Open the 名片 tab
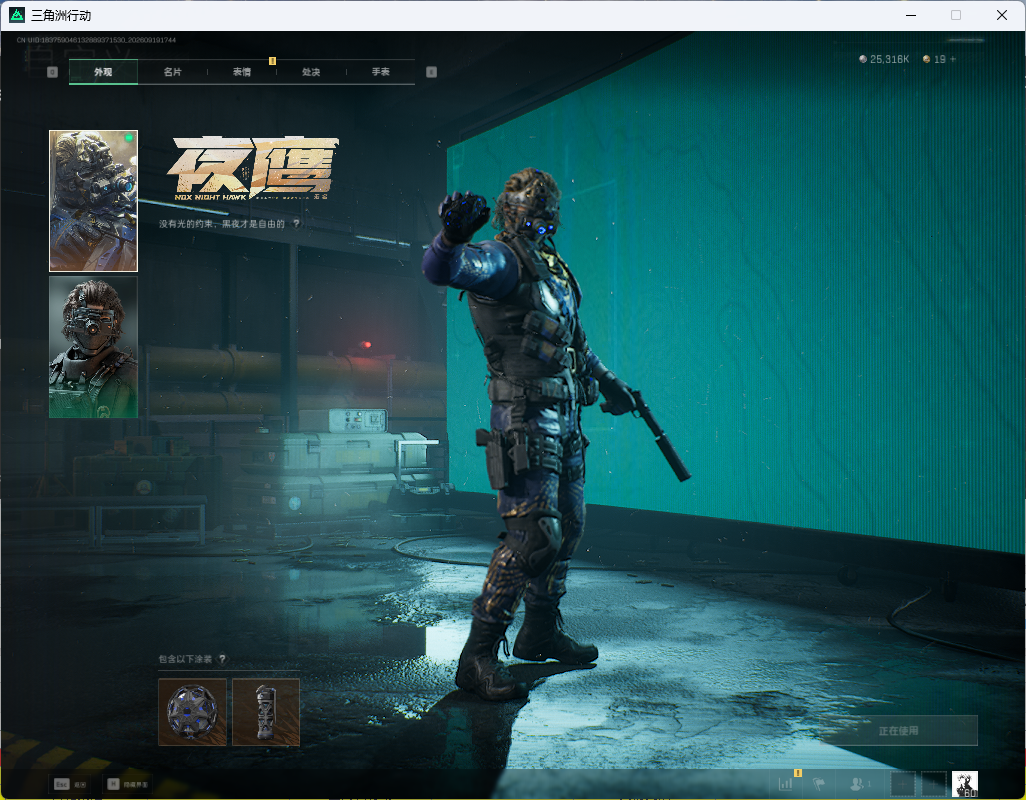Screen dimensions: 1026x800 point(173,72)
